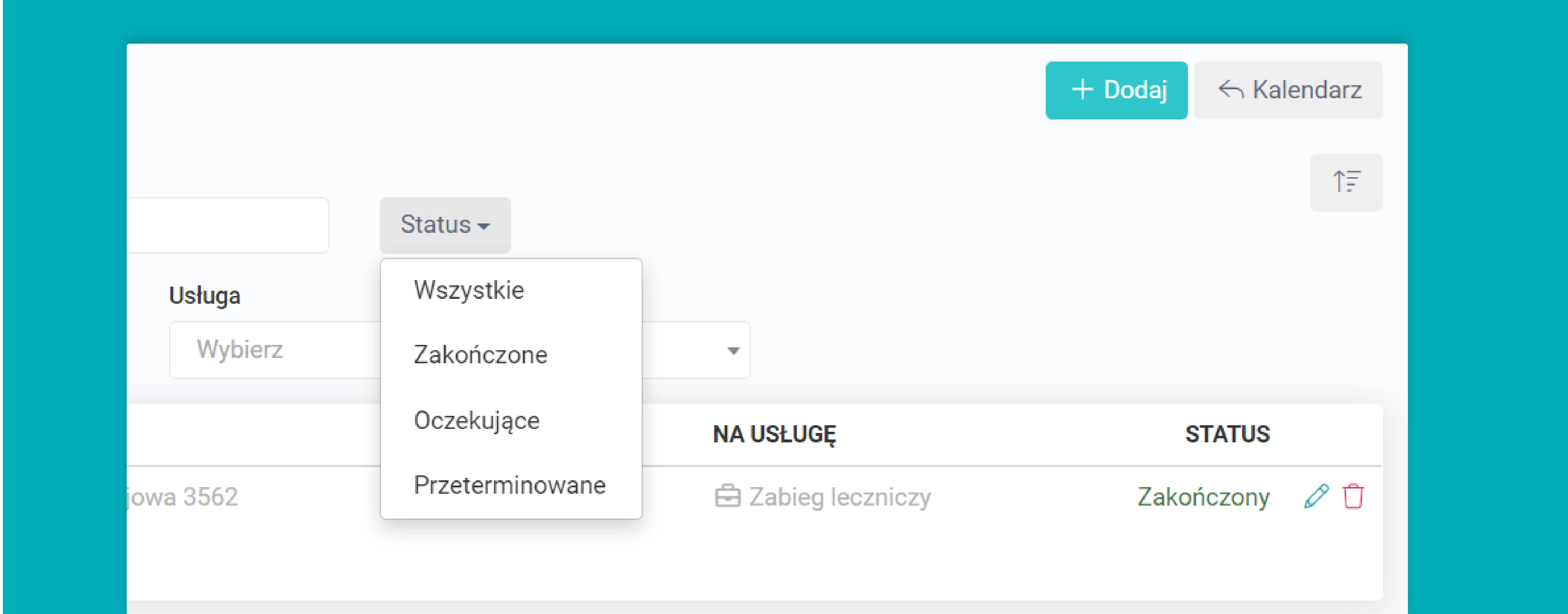The width and height of the screenshot is (1568, 614).
Task: Choose Zakończone in the status menu
Action: tap(480, 355)
